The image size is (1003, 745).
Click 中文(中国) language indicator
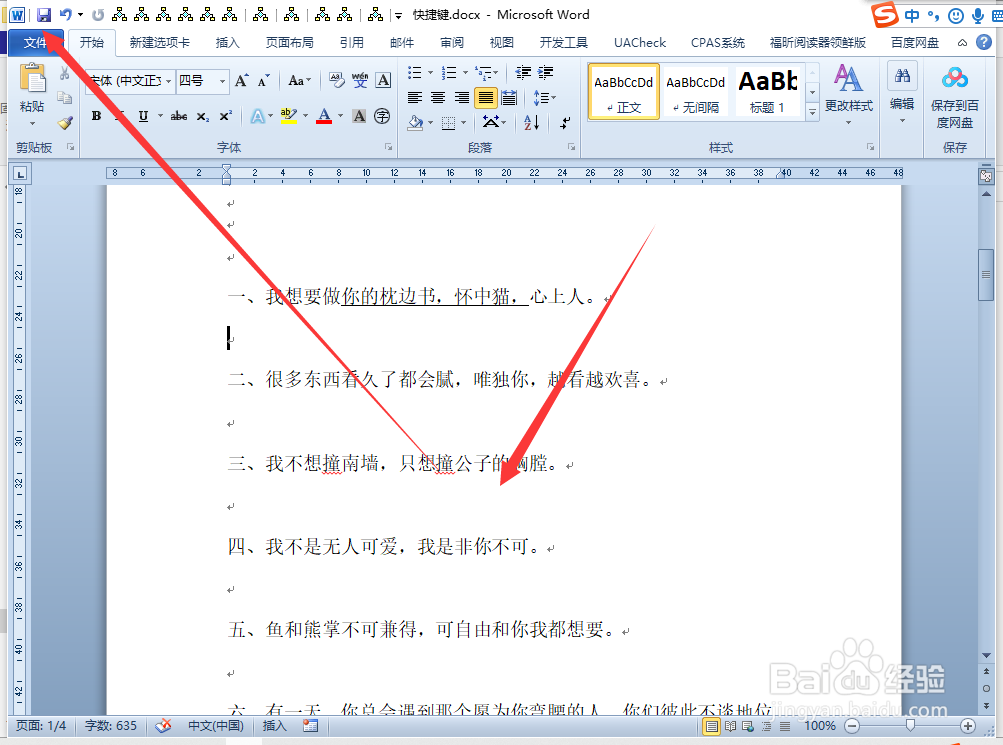(x=216, y=726)
